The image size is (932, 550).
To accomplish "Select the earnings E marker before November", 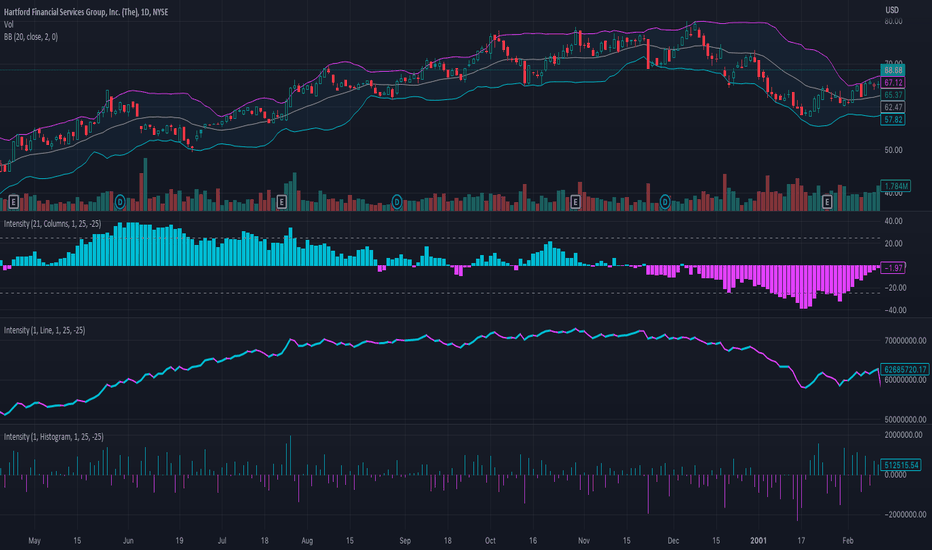I will pyautogui.click(x=575, y=202).
